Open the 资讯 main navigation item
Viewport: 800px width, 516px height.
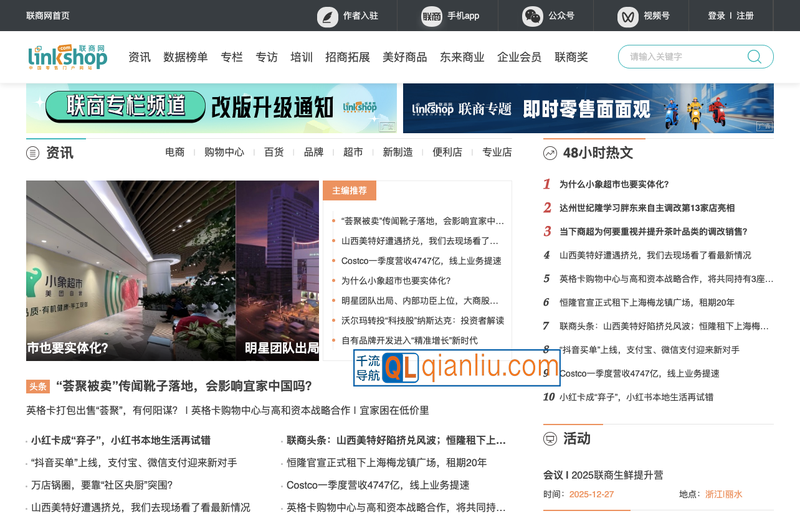tap(139, 57)
